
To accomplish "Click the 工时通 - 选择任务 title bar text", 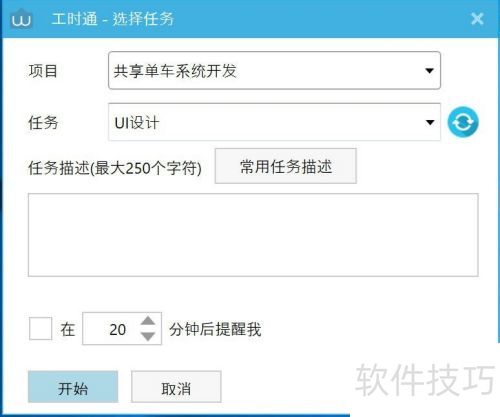I will click(113, 19).
